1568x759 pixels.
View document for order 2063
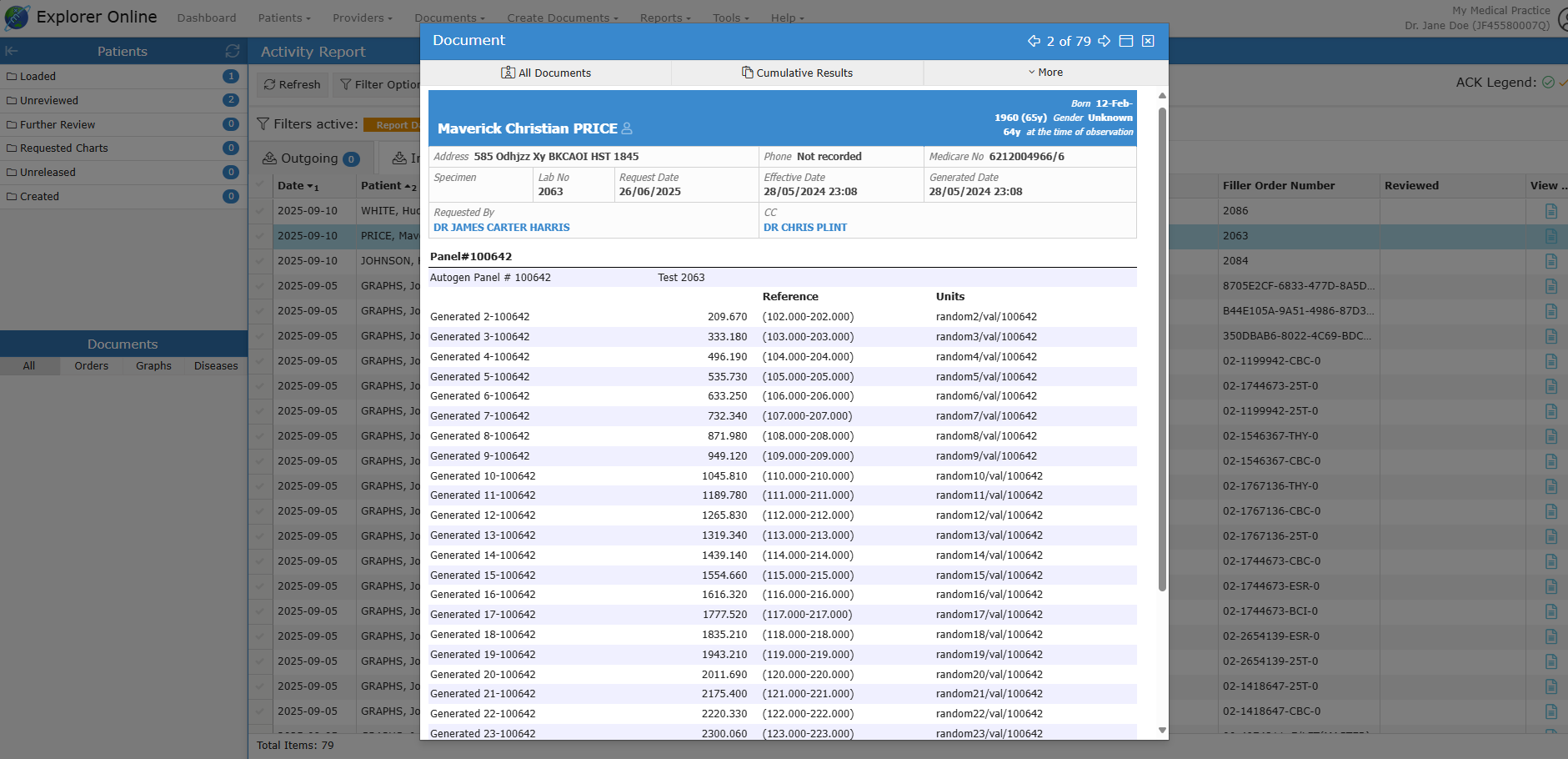1550,236
